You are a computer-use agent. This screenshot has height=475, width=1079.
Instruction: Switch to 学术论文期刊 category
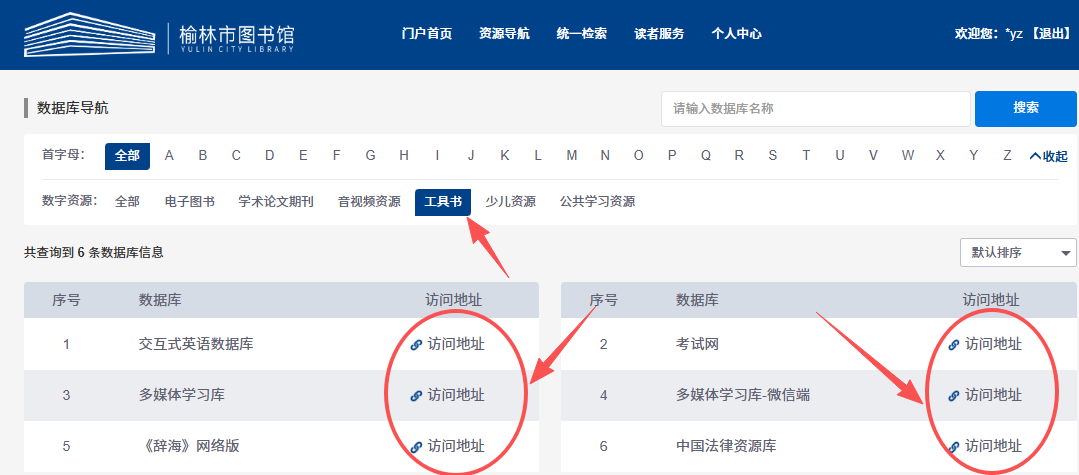pos(276,202)
